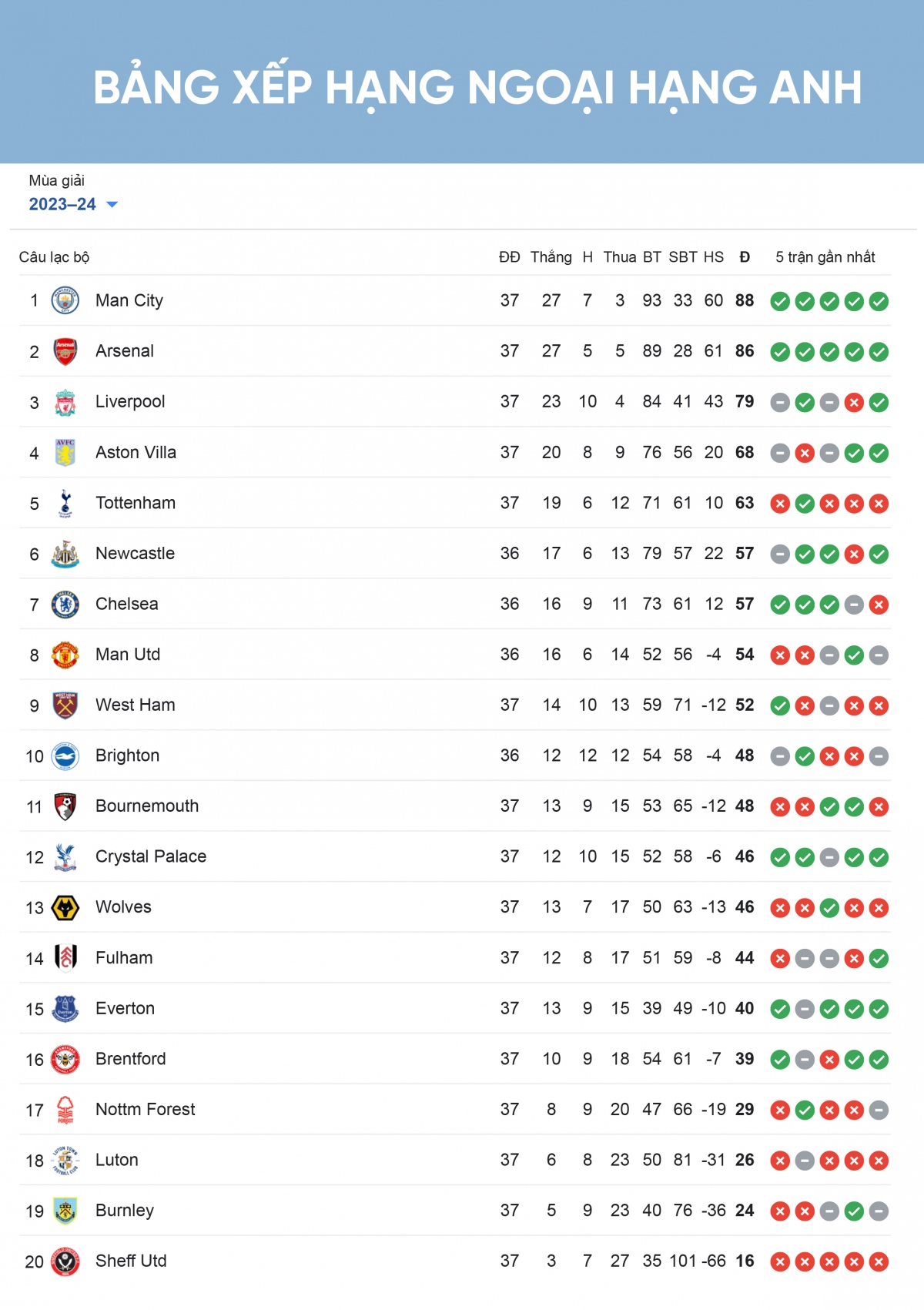Click the Wolves badge icon
This screenshot has width=924, height=1310.
click(x=65, y=907)
